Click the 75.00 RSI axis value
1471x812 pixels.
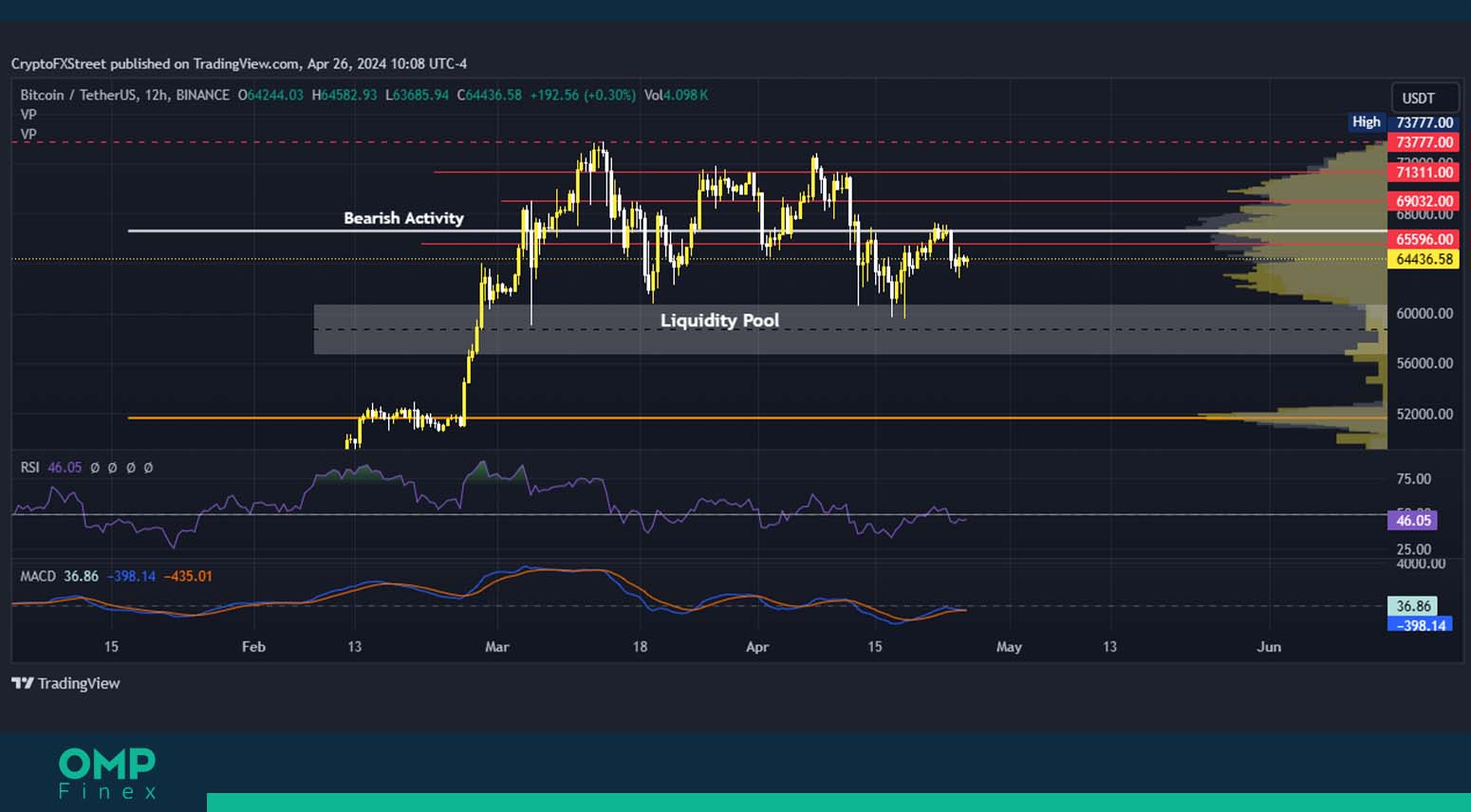[x=1413, y=479]
